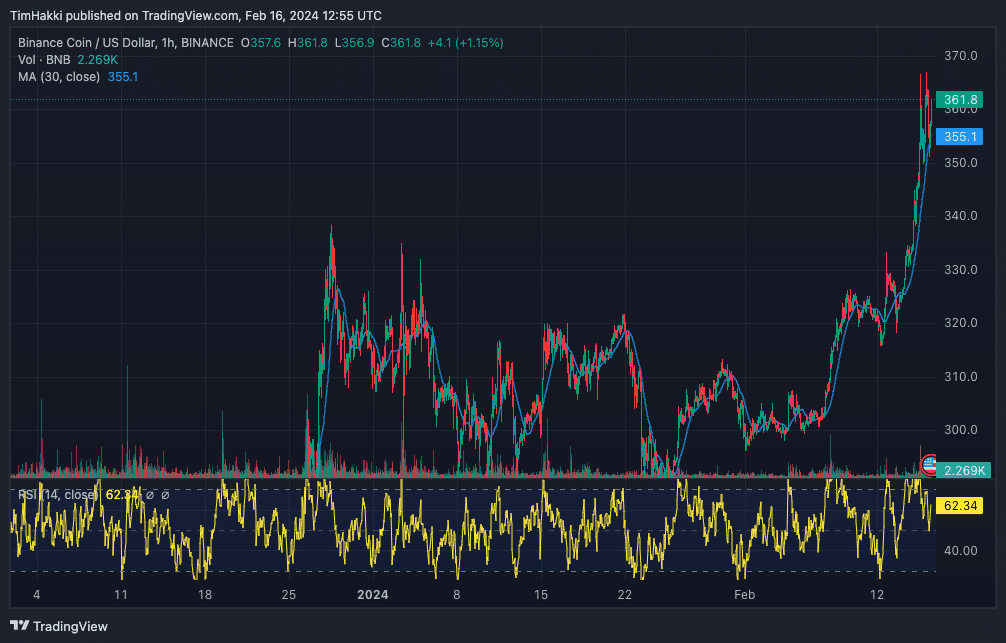Click the 22 date label on time axis

pyautogui.click(x=624, y=595)
